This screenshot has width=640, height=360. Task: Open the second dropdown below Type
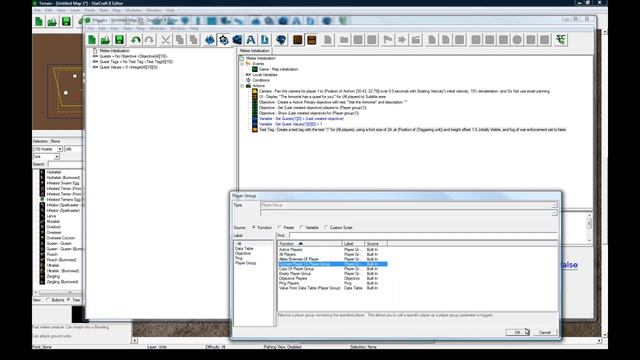click(554, 213)
